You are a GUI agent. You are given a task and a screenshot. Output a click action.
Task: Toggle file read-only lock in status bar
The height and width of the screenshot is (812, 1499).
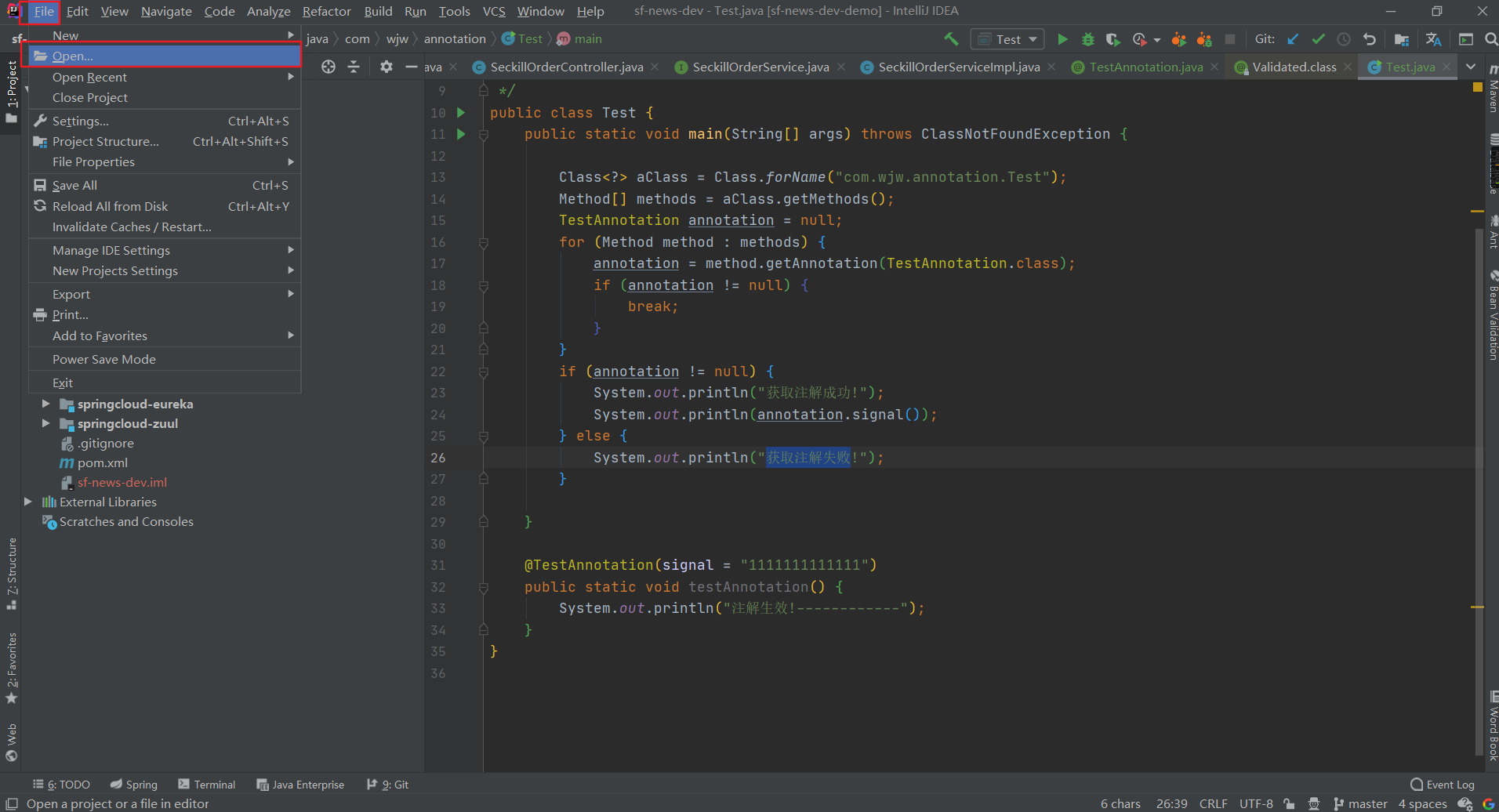pos(1290,803)
